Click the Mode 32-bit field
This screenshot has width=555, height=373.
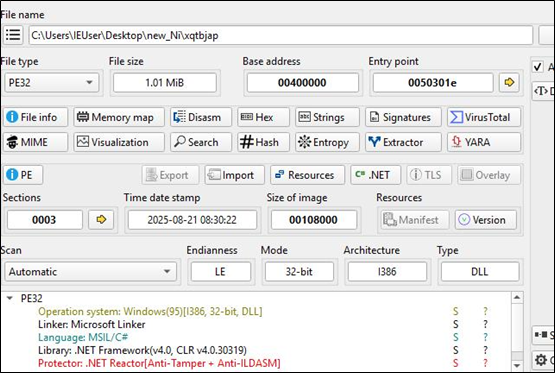[x=299, y=272]
